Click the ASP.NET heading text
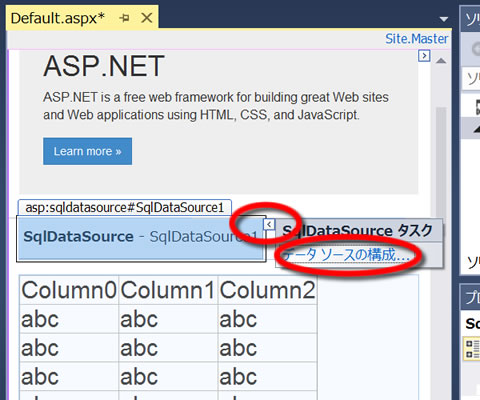This screenshot has height=400, width=480. pyautogui.click(x=104, y=66)
